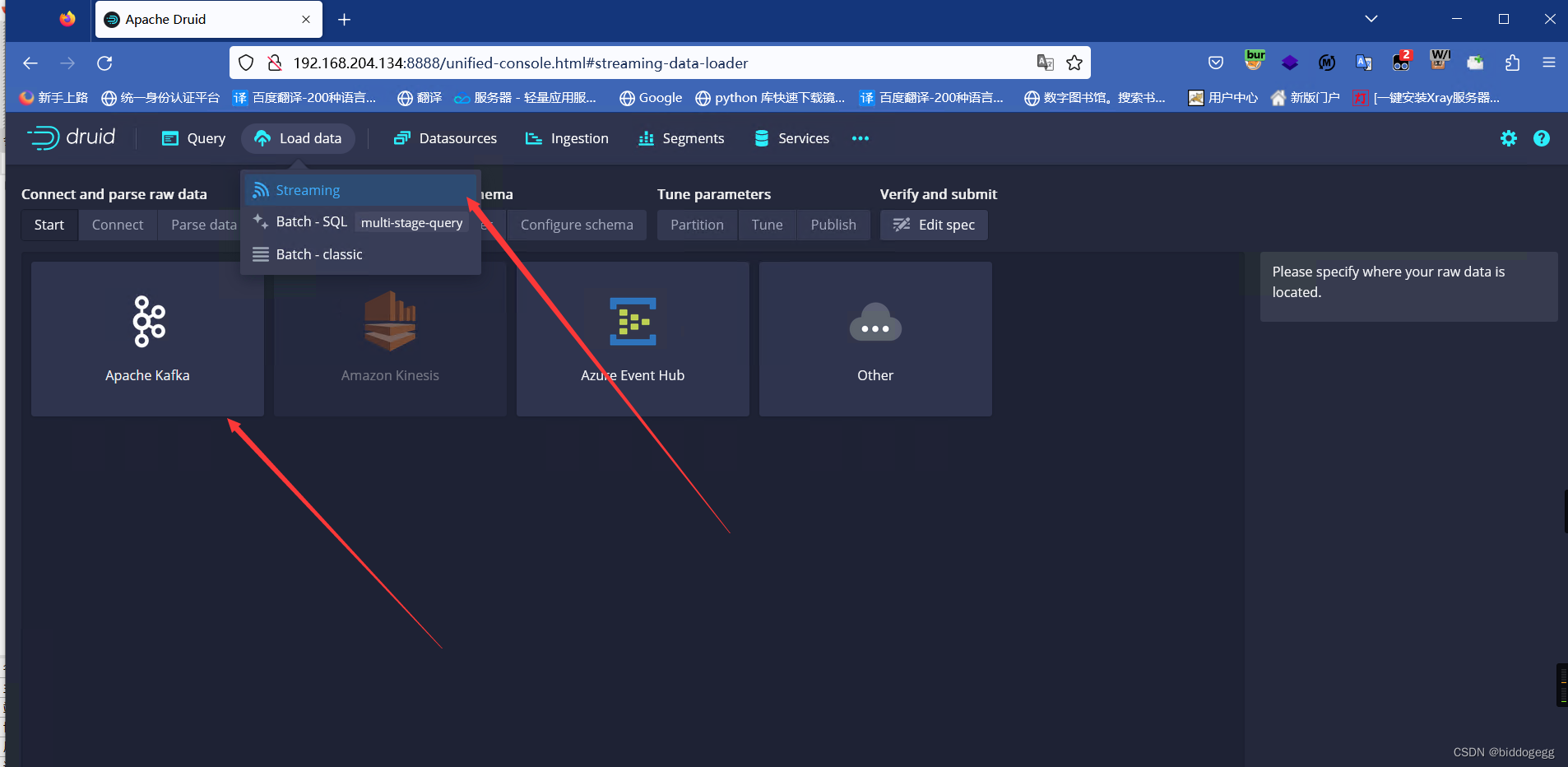
Task: Open the Druid logo home link
Action: [x=72, y=137]
